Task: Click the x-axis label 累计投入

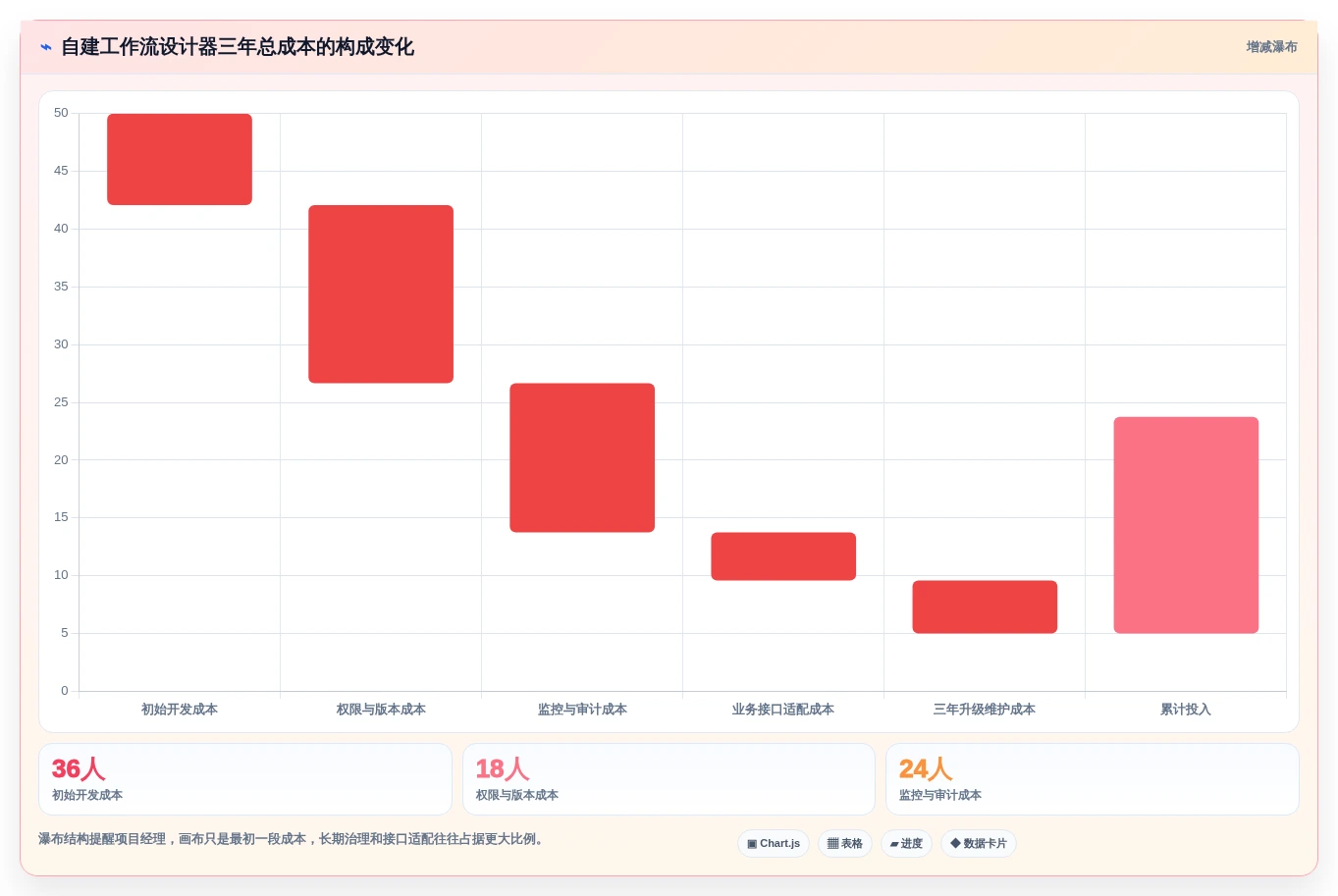Action: click(x=1186, y=710)
